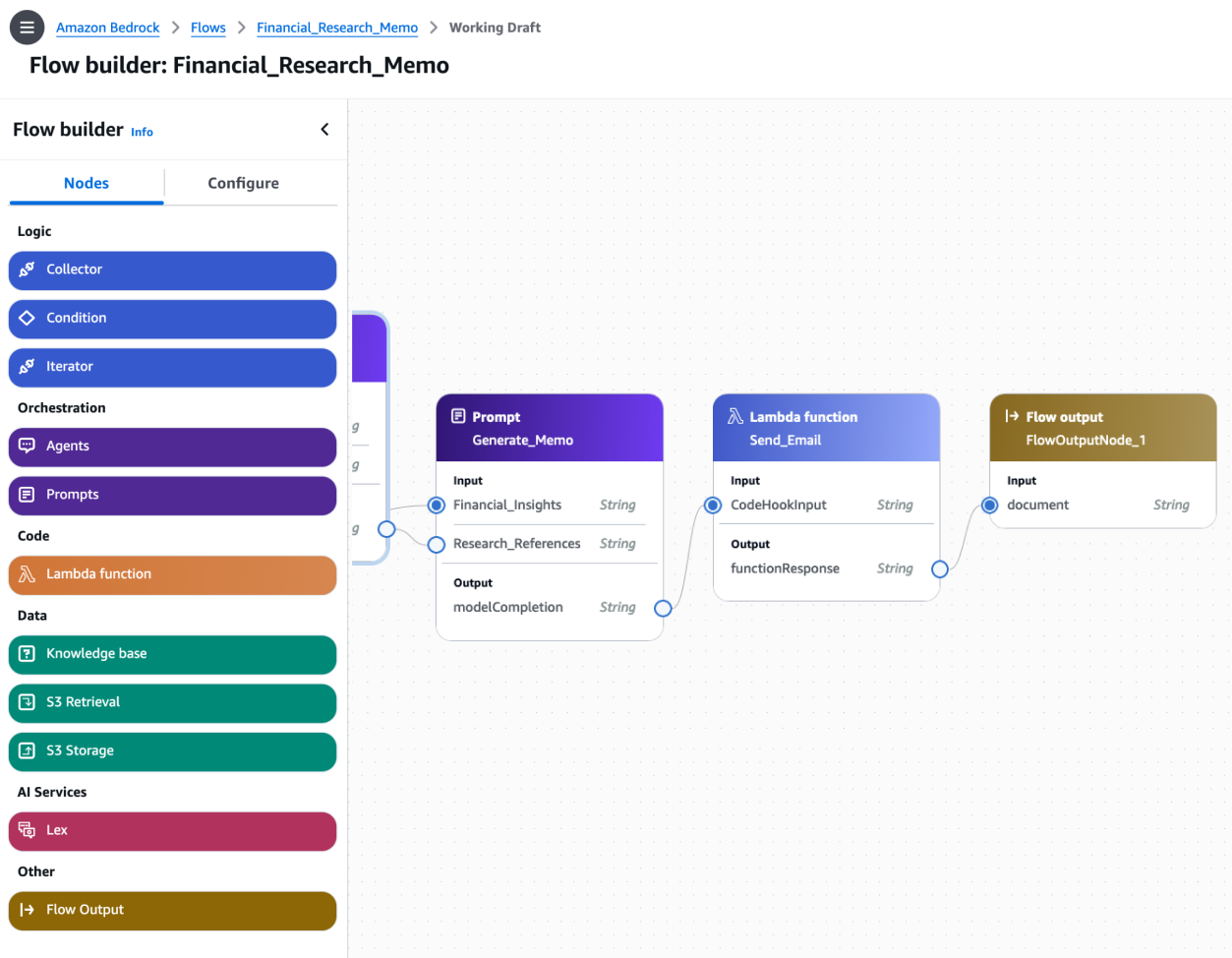The width and height of the screenshot is (1232, 958).
Task: Click the arrow icon on FlowOutputNode_1
Action: [1012, 416]
